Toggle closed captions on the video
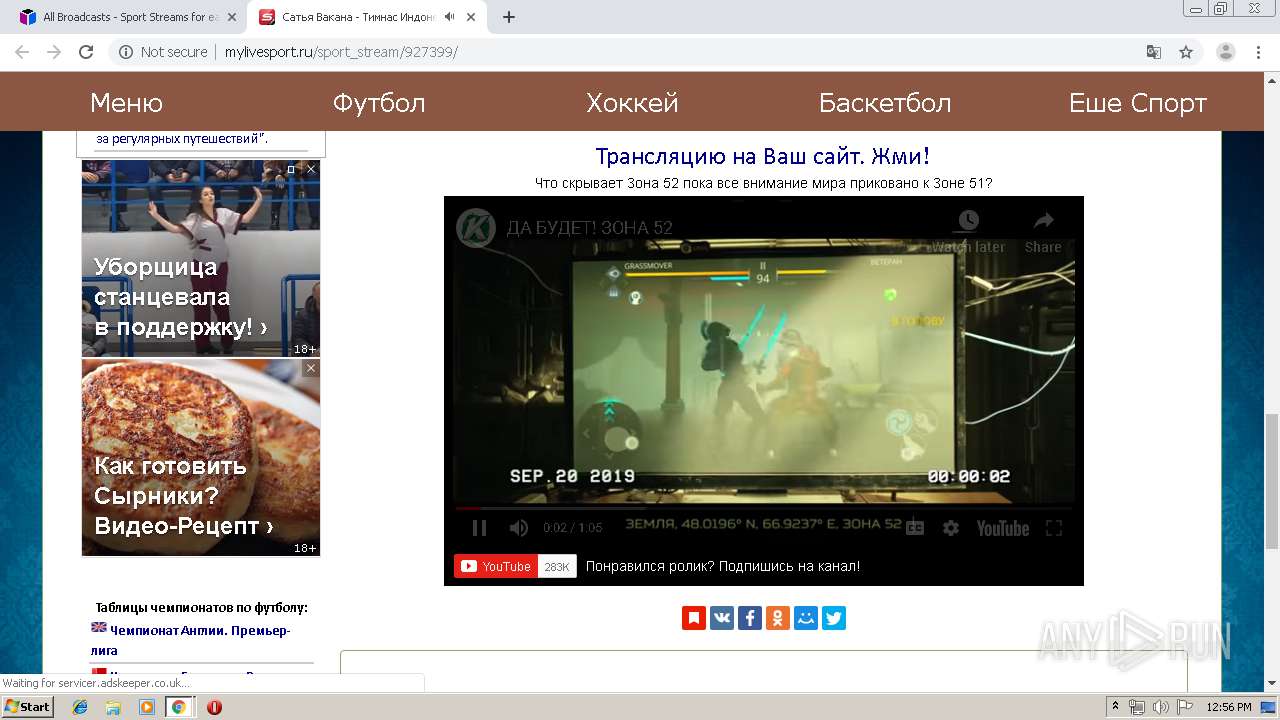 coord(915,528)
